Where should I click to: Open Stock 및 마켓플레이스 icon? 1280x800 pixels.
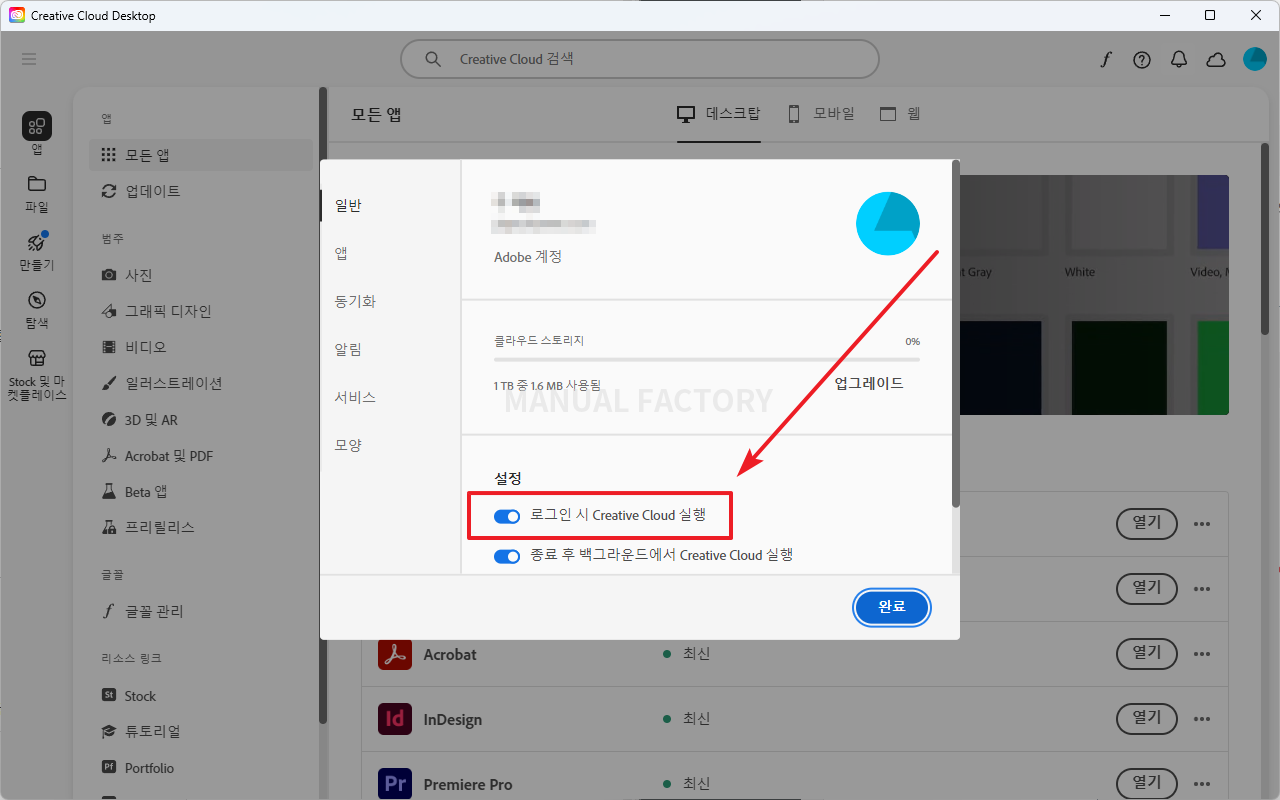tap(37, 358)
